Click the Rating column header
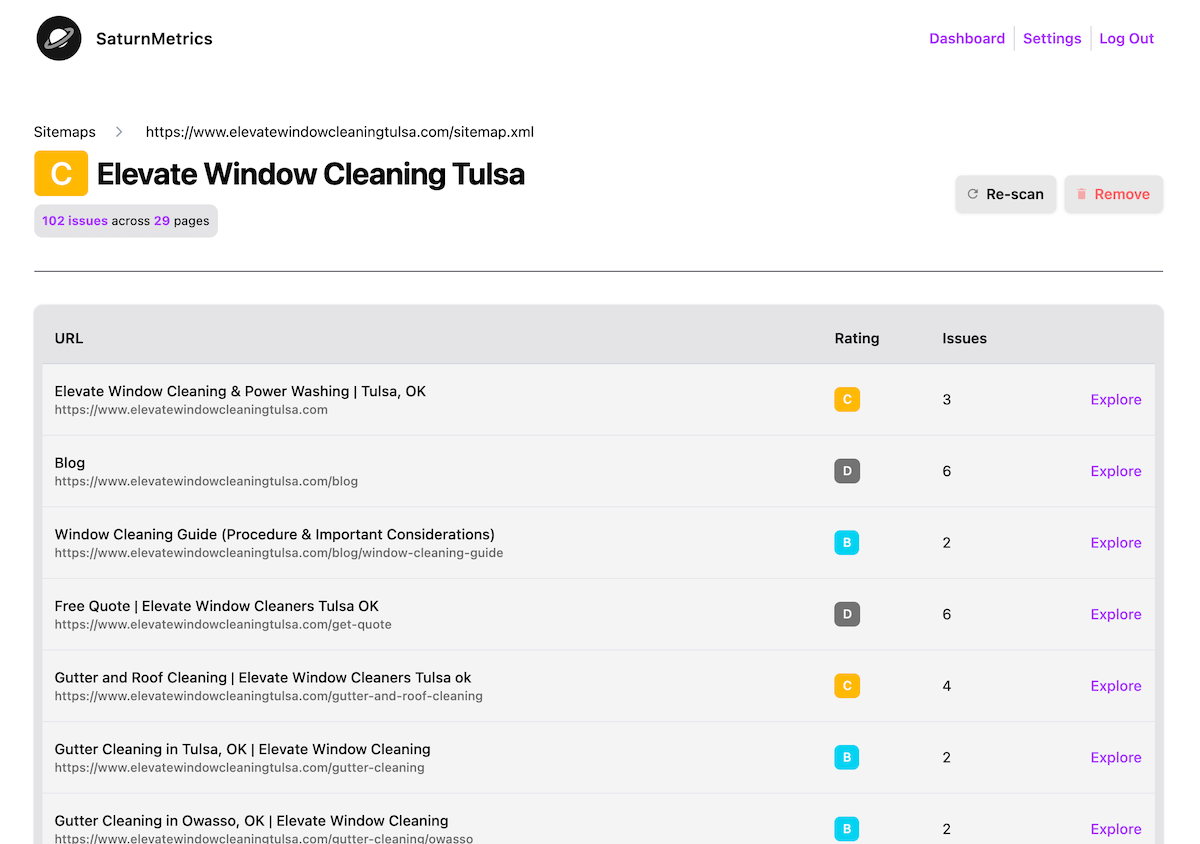Image resolution: width=1200 pixels, height=844 pixels. click(x=857, y=338)
